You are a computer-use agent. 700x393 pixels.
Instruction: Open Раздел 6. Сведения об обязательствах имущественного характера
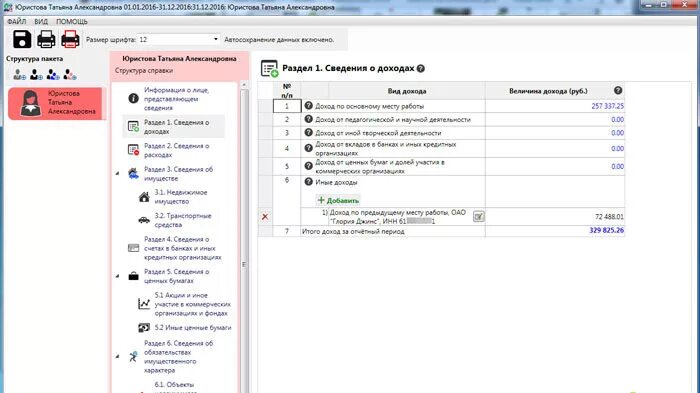178,357
